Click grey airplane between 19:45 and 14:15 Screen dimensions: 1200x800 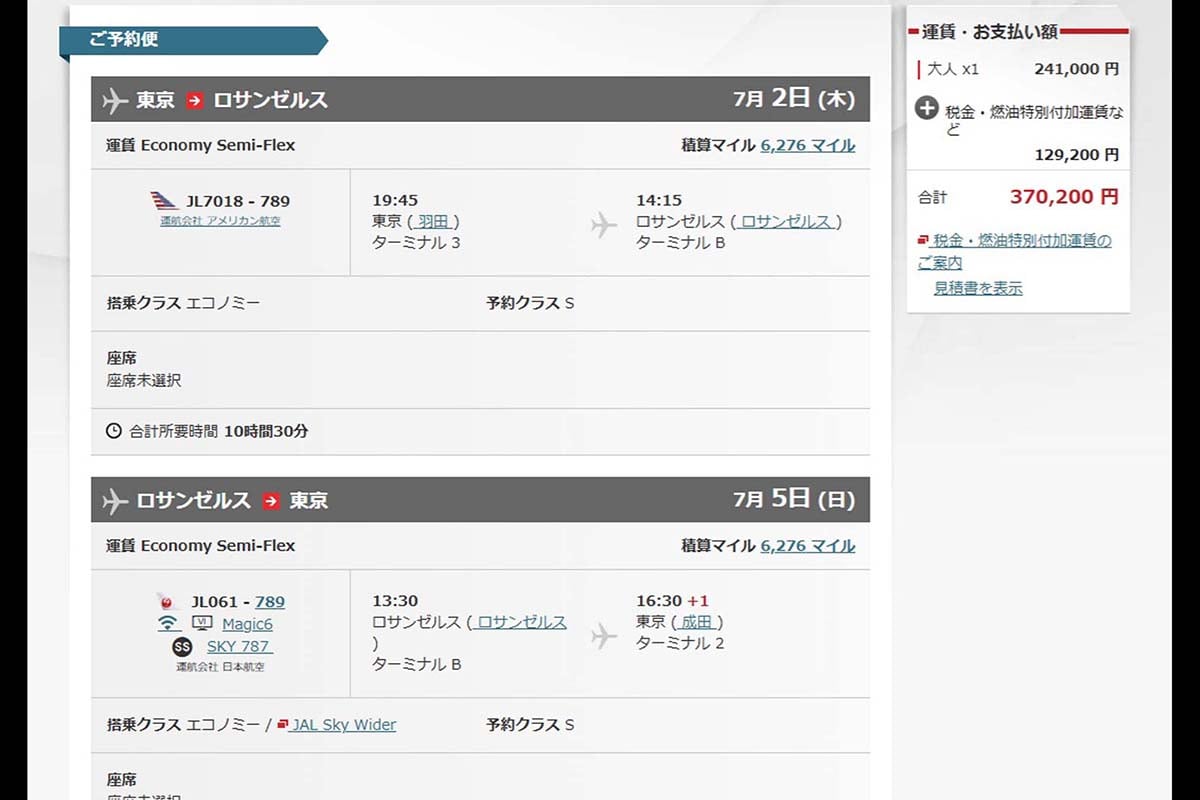(604, 225)
